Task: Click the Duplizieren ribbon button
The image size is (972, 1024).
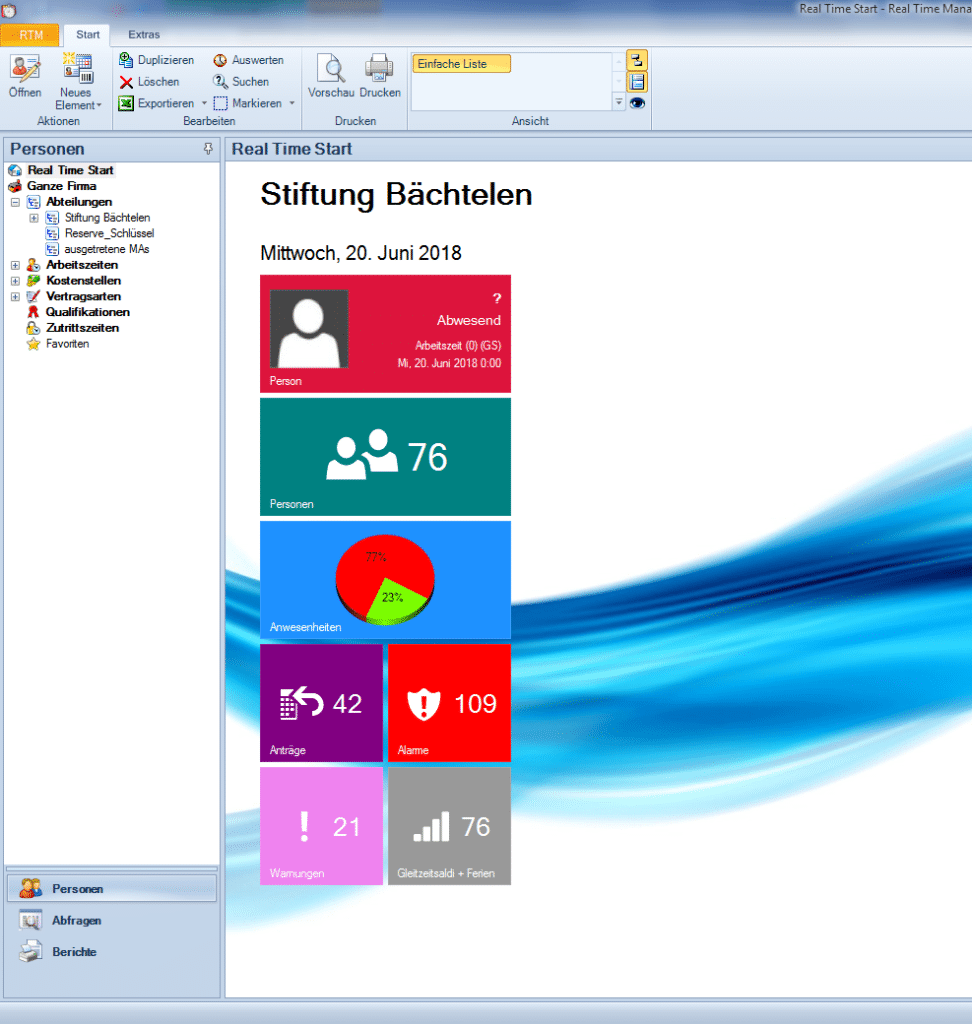Action: [157, 60]
